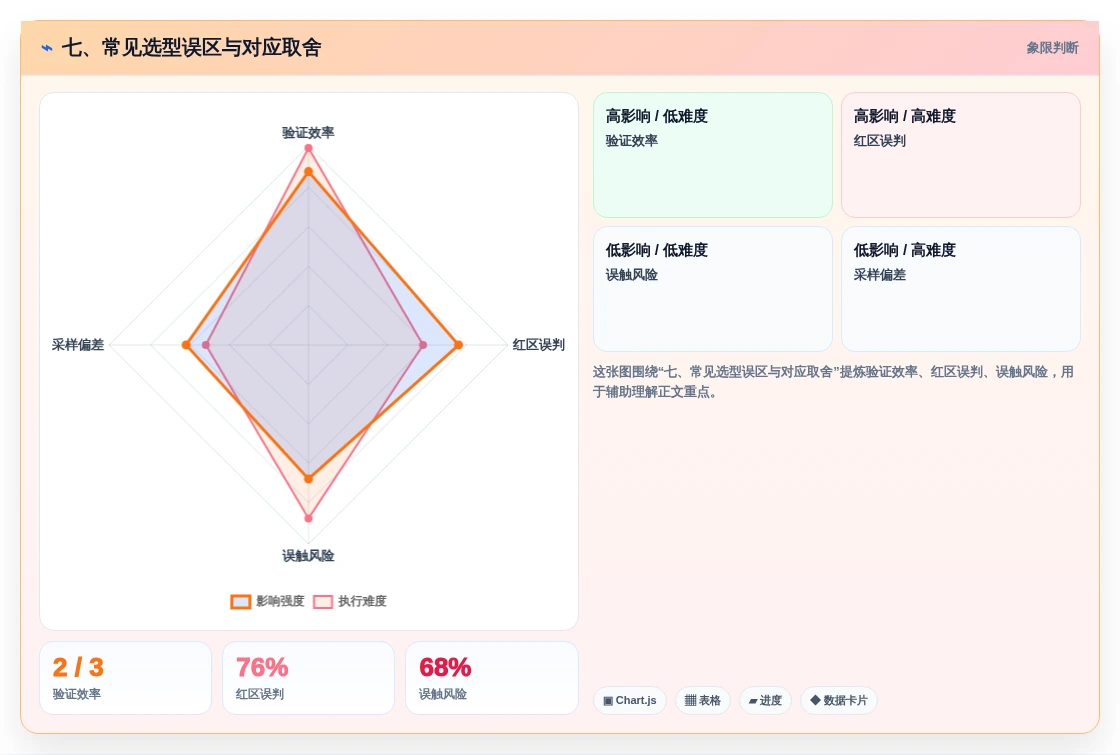Screen dimensions: 1120x755
Task: Open the 象限判断 label in header
Action: [x=1052, y=48]
